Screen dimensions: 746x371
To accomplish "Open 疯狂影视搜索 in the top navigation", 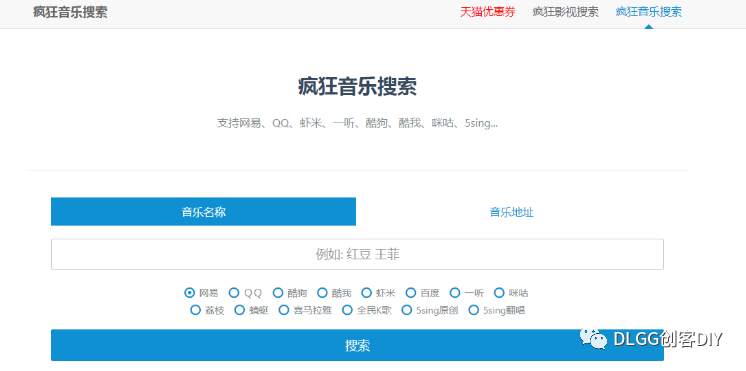I will 565,12.
